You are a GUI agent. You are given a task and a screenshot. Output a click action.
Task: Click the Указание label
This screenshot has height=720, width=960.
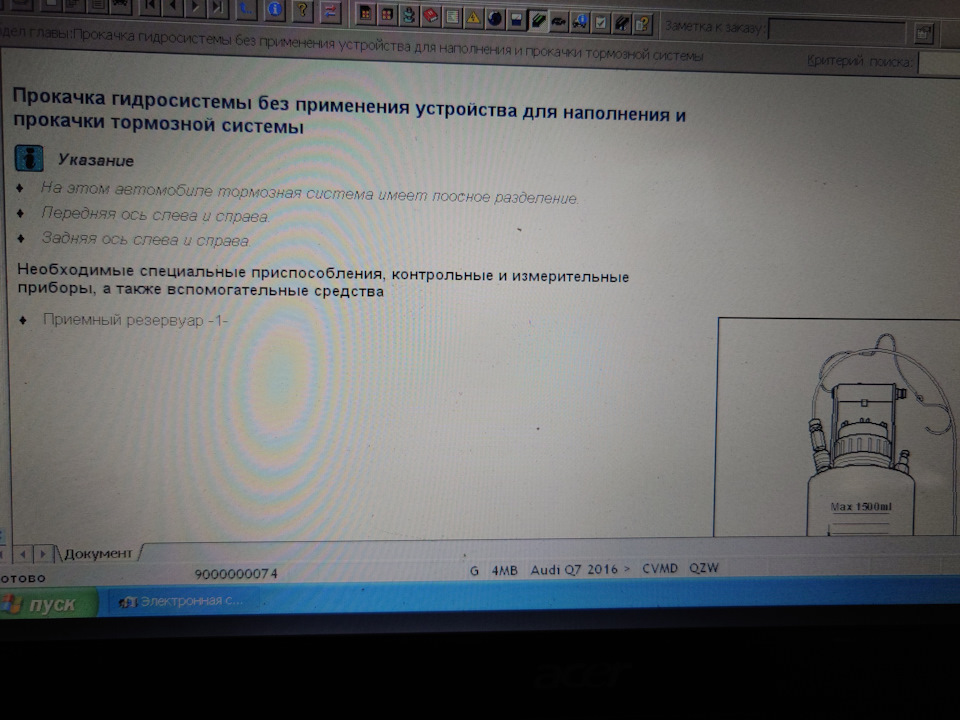click(96, 160)
